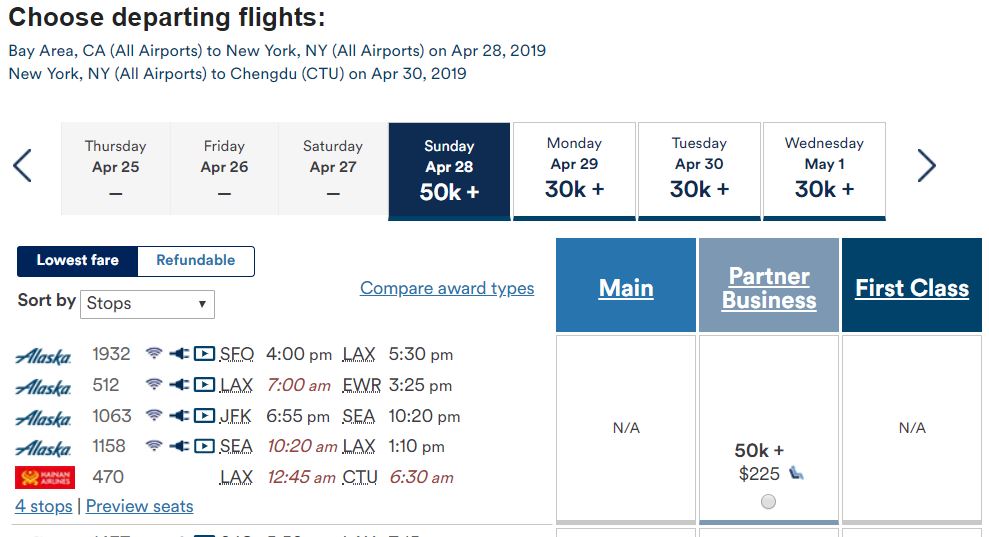Show later dates with the right arrow
The height and width of the screenshot is (537, 989).
(x=927, y=166)
